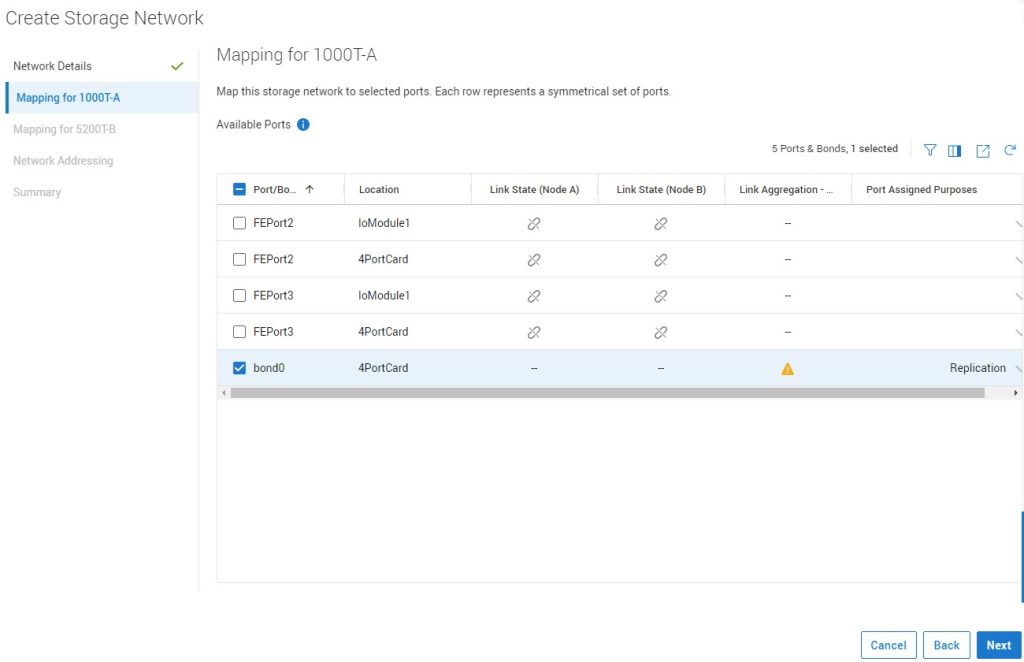
Task: Refresh the ports table
Action: click(1010, 150)
